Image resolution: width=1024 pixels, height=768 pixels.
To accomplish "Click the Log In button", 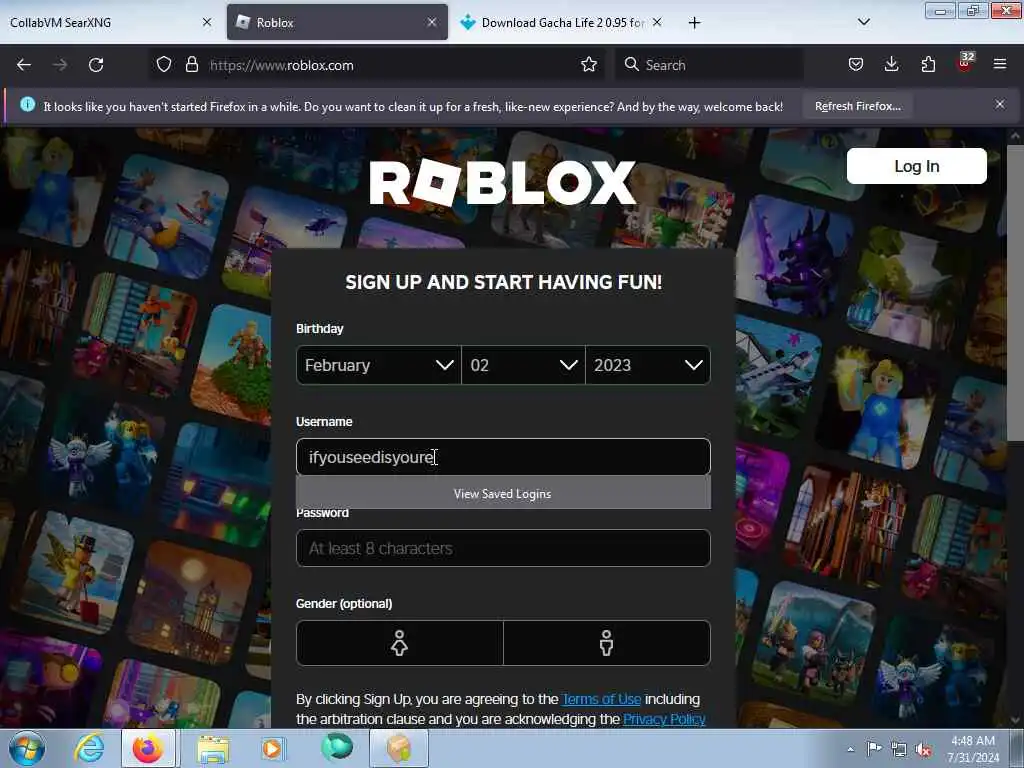I will (916, 166).
